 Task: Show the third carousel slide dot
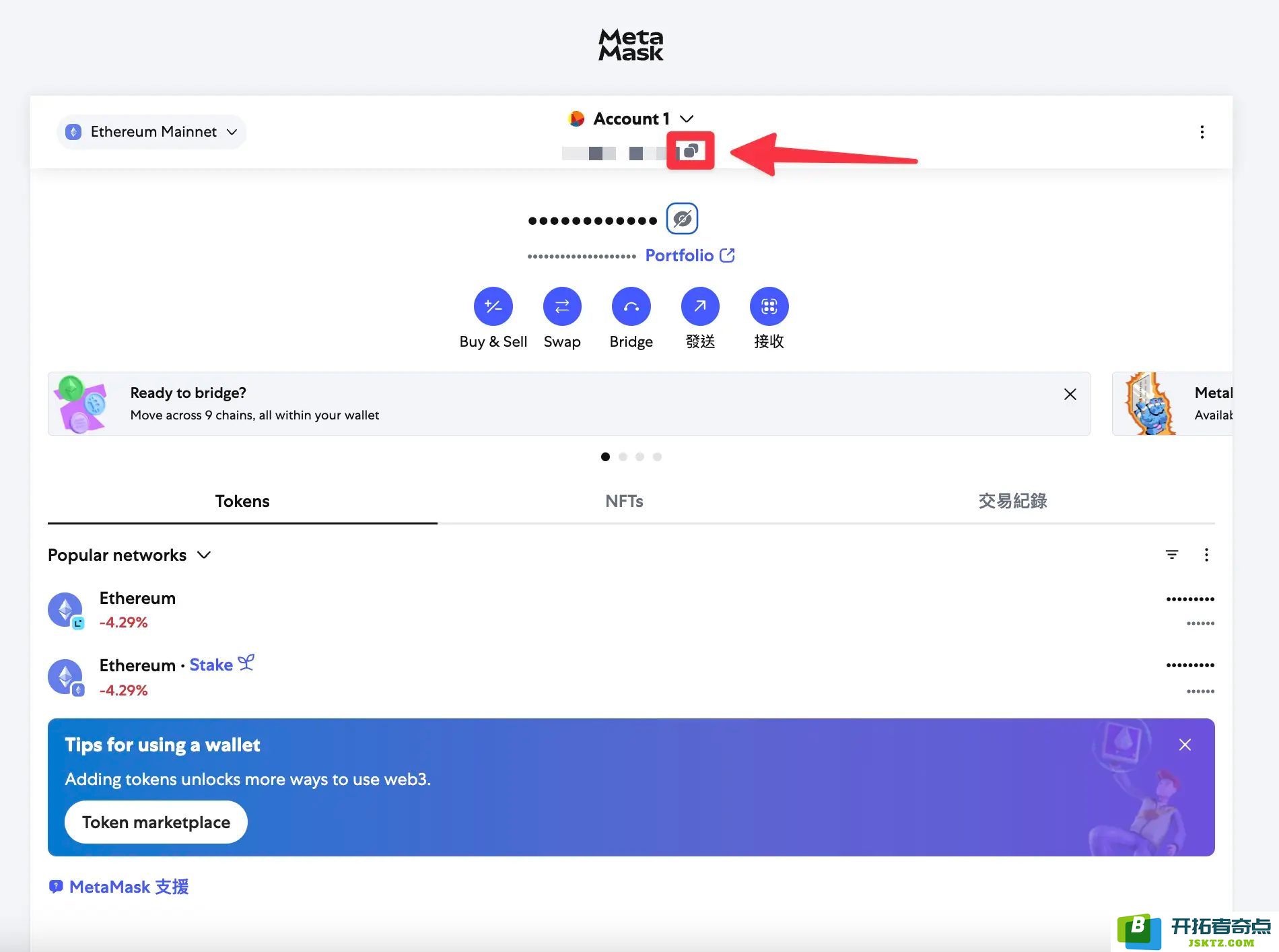pos(639,456)
